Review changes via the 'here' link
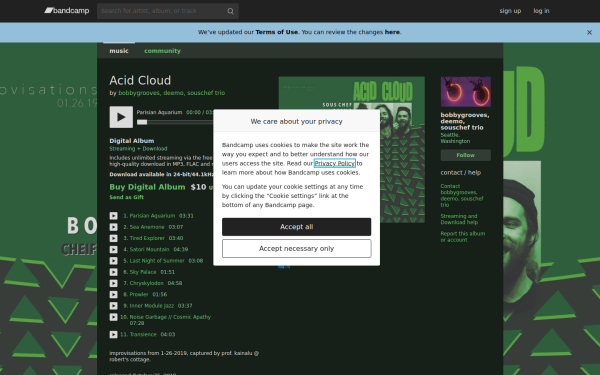Viewport: 600px width, 375px height. tap(392, 32)
